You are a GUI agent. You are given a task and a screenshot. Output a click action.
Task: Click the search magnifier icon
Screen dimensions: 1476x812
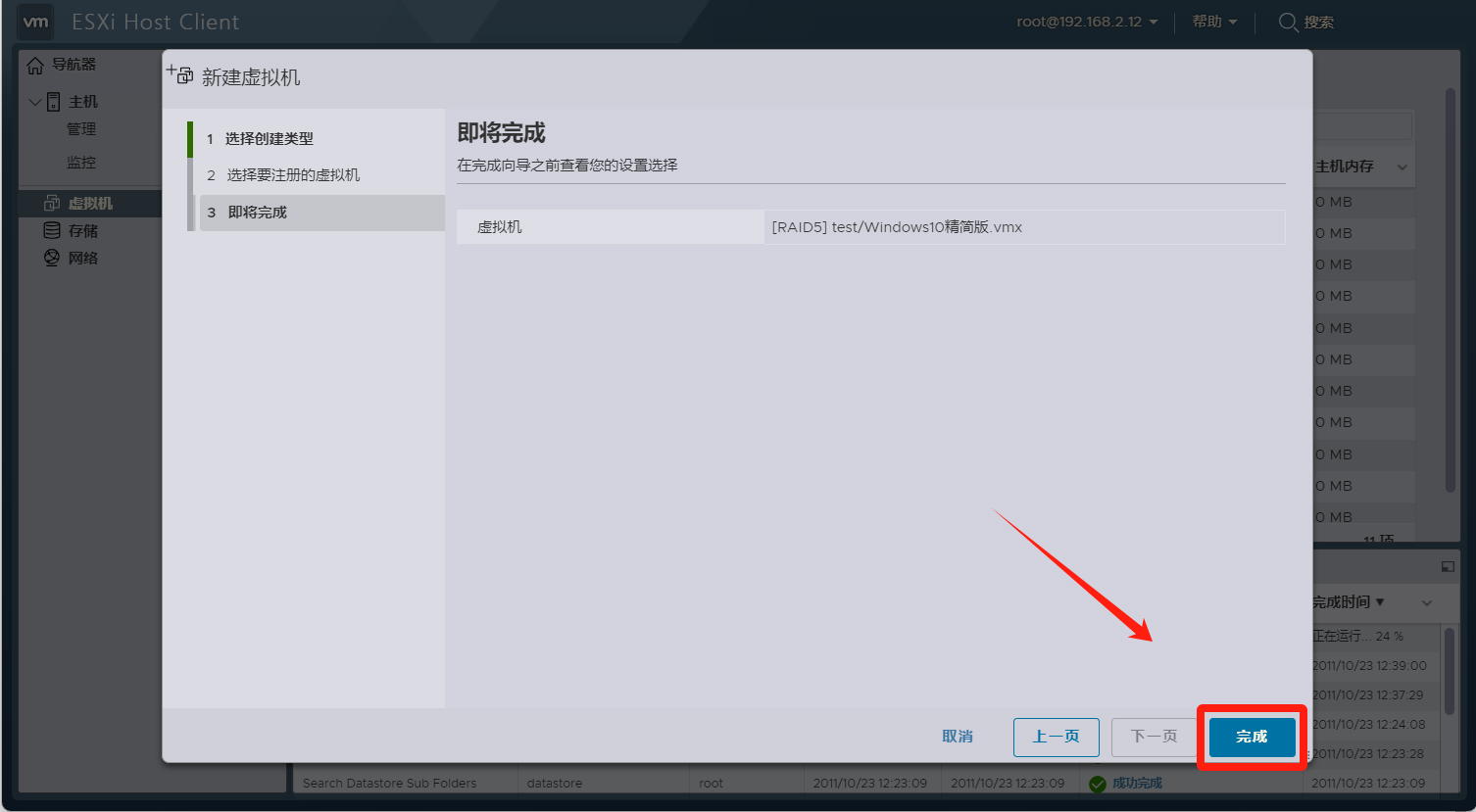point(1288,22)
